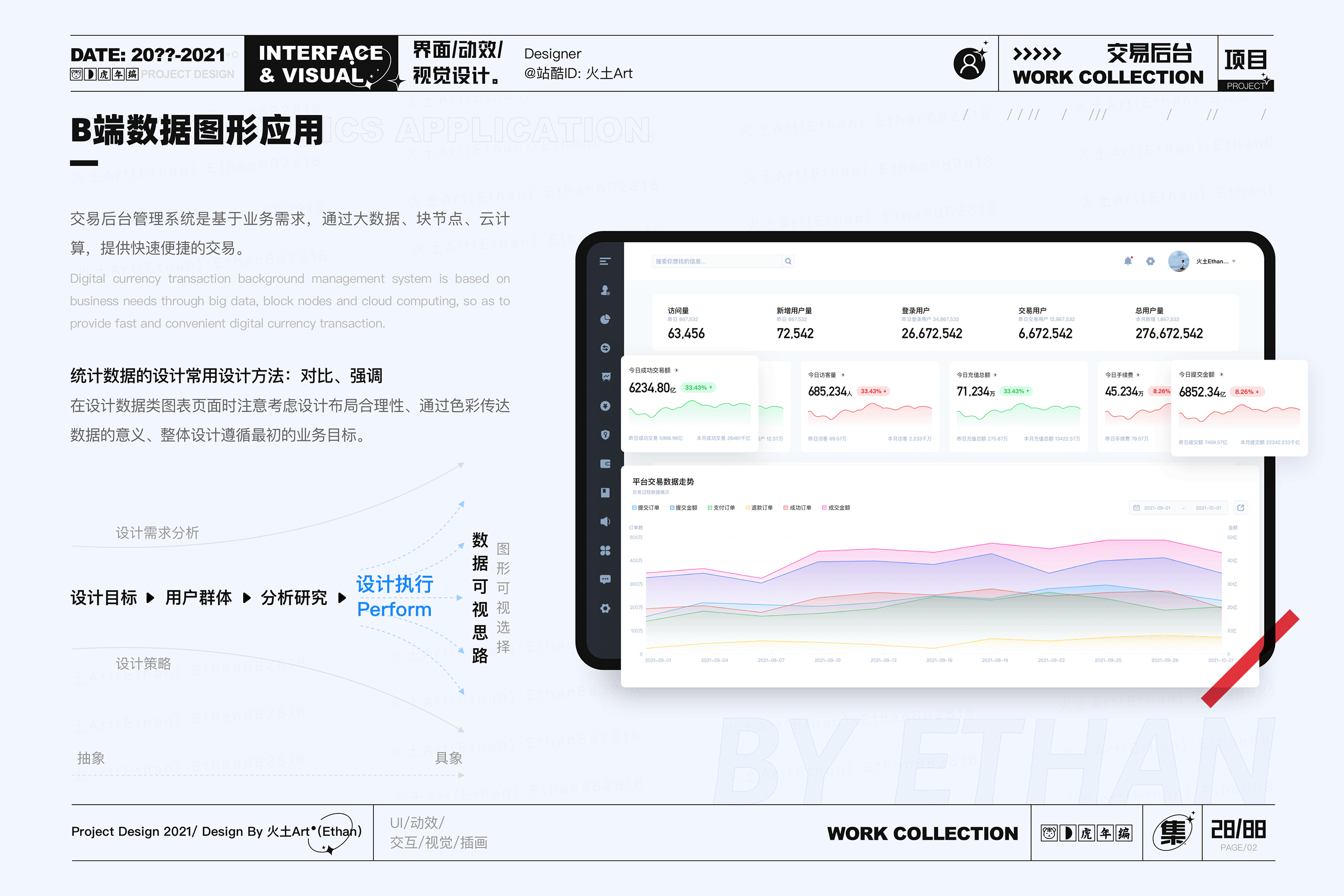Viewport: 1344px width, 896px height.
Task: Click the 6852.34亿 submitted amount
Action: pos(1202,392)
